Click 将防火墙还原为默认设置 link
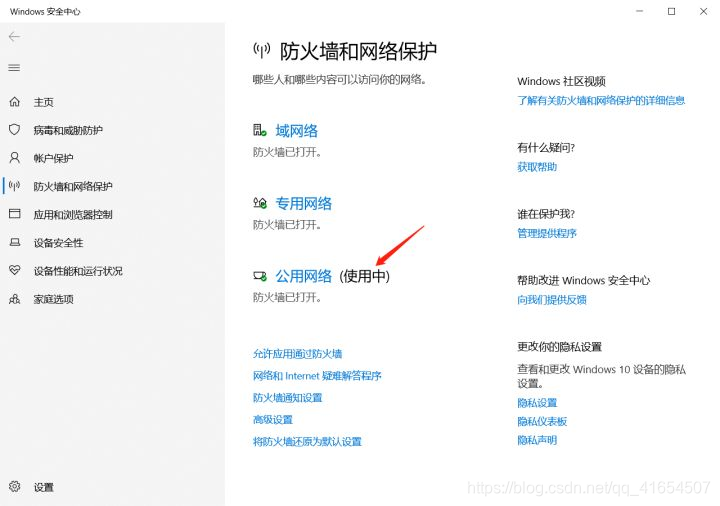The height and width of the screenshot is (506, 720). (x=307, y=442)
